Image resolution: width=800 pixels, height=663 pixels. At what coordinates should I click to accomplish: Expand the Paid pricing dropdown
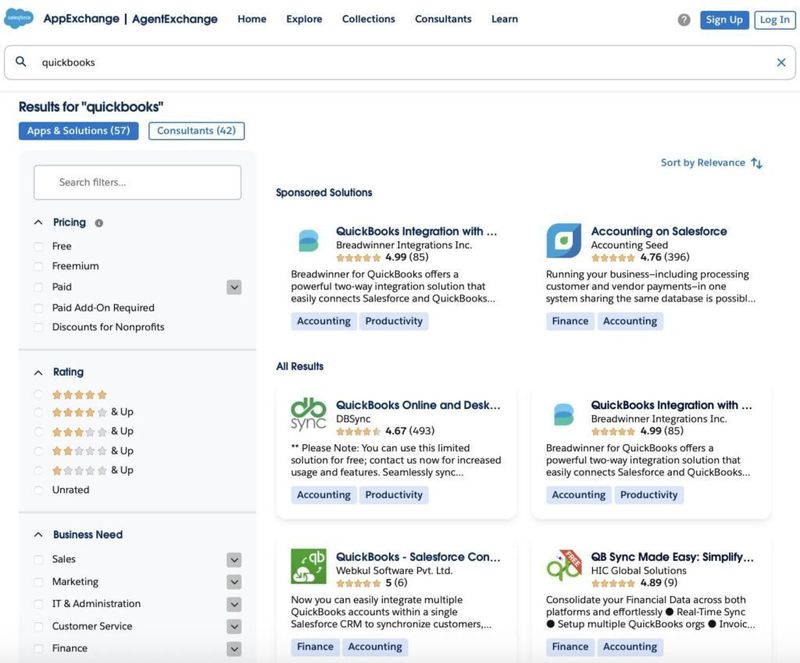click(234, 287)
